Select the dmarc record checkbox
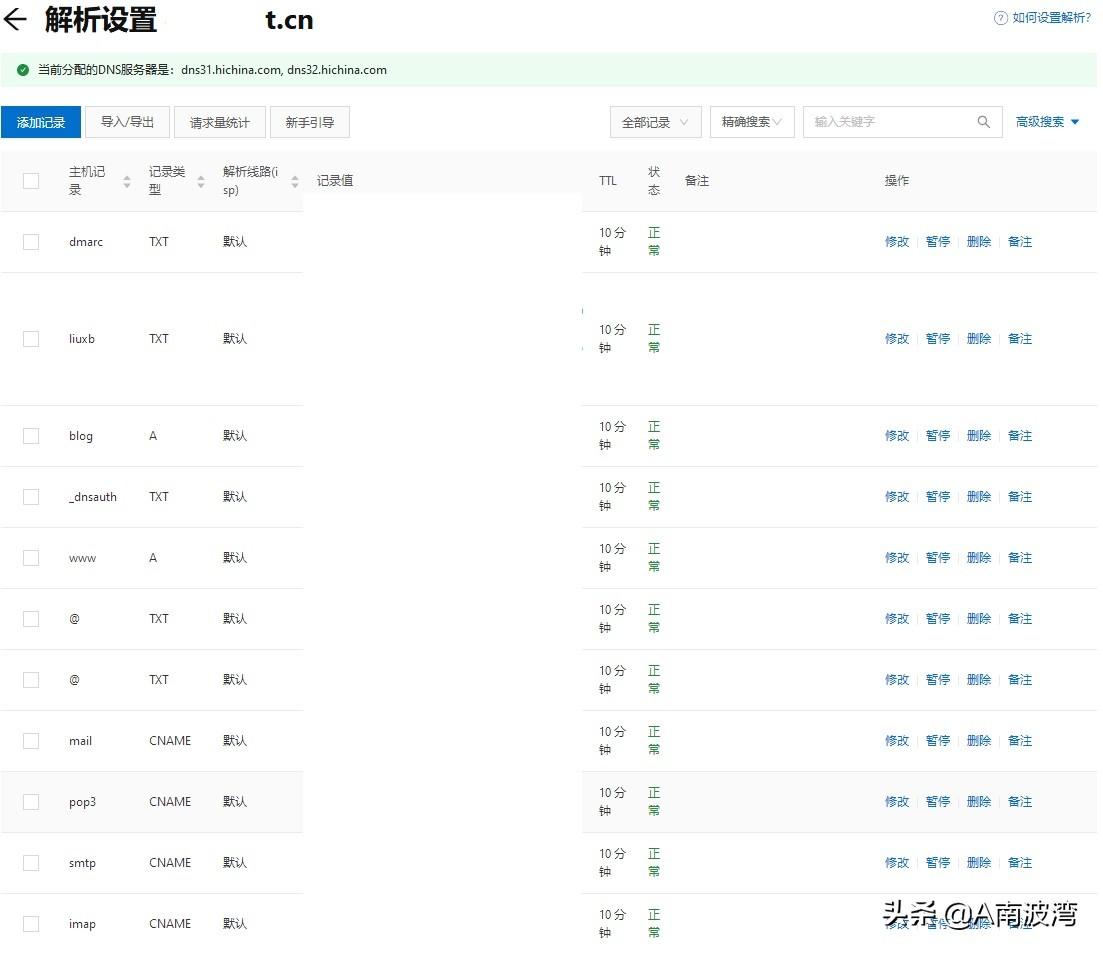The height and width of the screenshot is (953, 1103). pos(31,242)
